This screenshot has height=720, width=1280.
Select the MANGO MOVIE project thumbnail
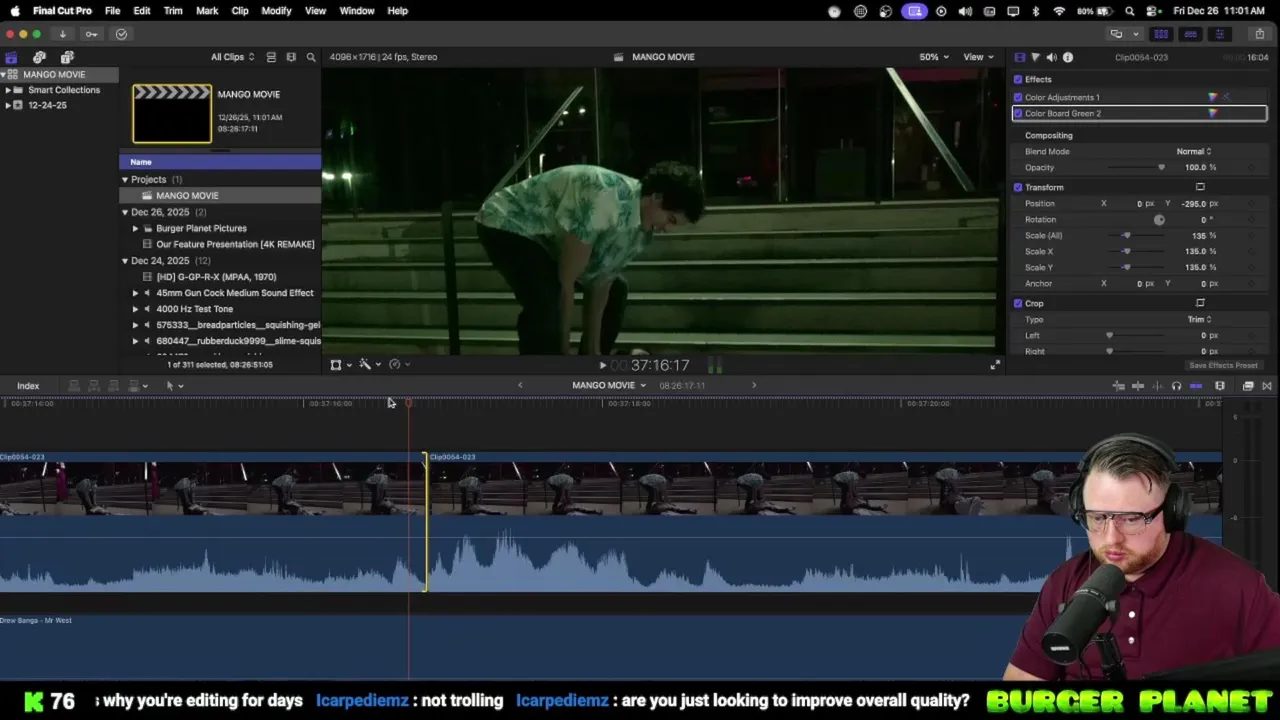pyautogui.click(x=172, y=113)
